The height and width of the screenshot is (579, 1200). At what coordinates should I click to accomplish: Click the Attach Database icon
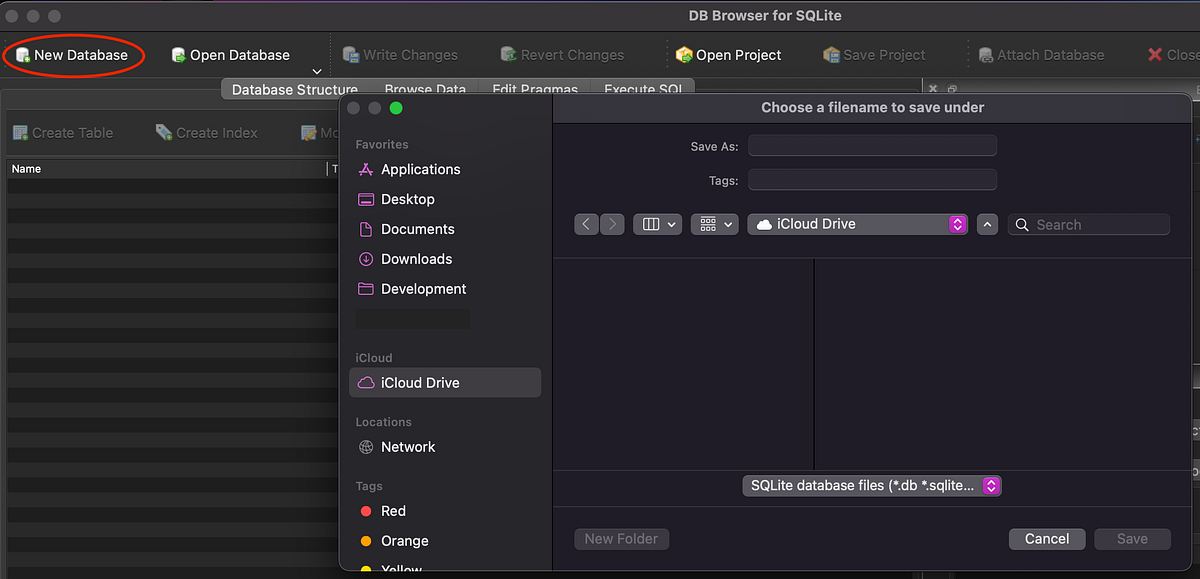tap(986, 54)
